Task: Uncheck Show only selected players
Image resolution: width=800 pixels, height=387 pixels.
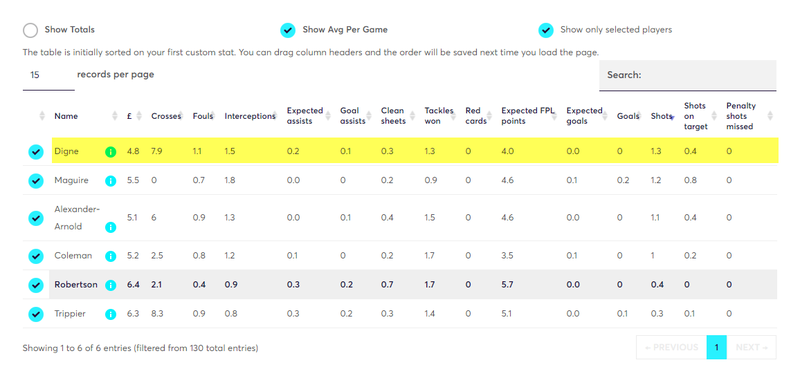Action: (x=546, y=30)
